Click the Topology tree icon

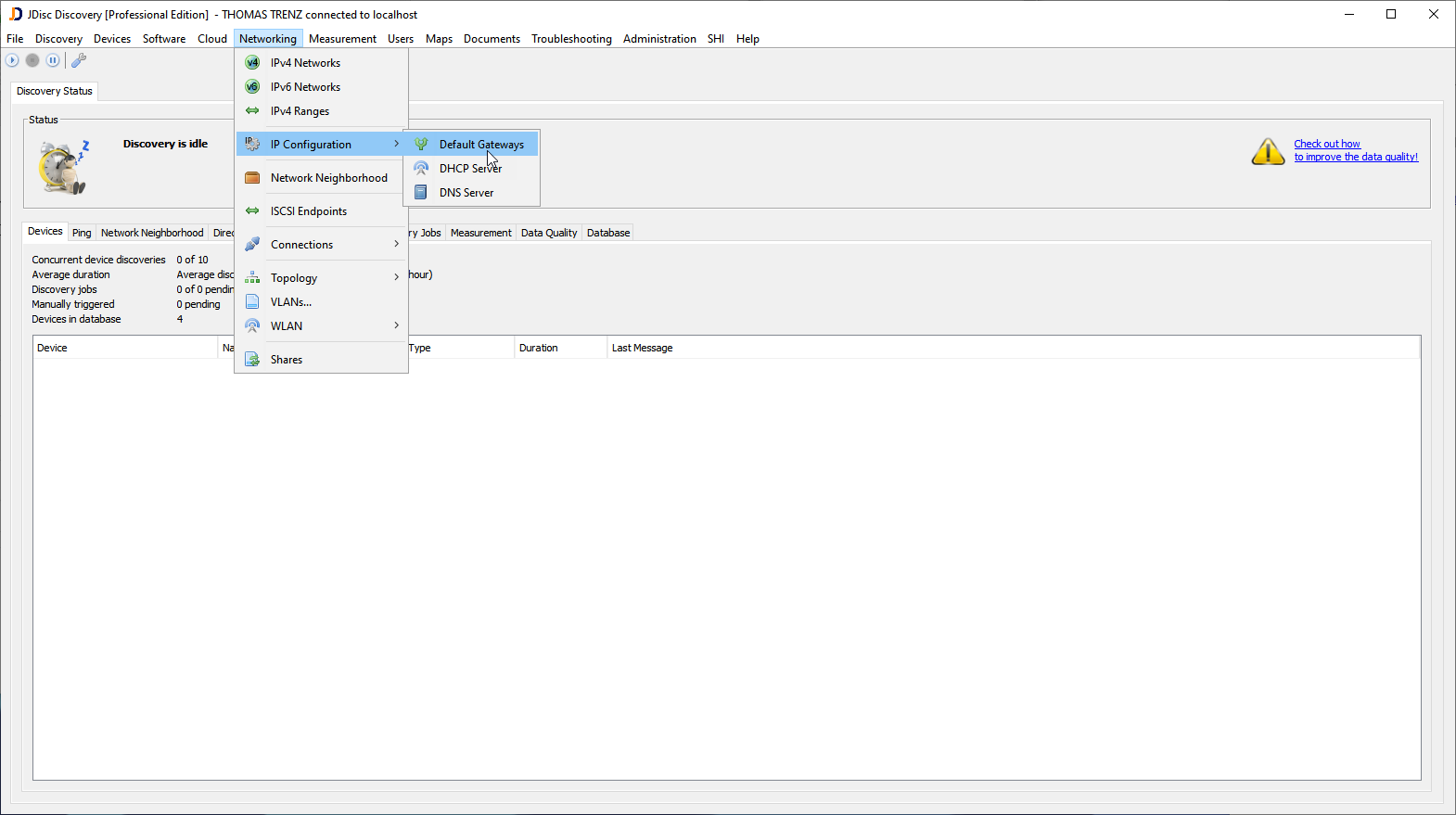252,278
